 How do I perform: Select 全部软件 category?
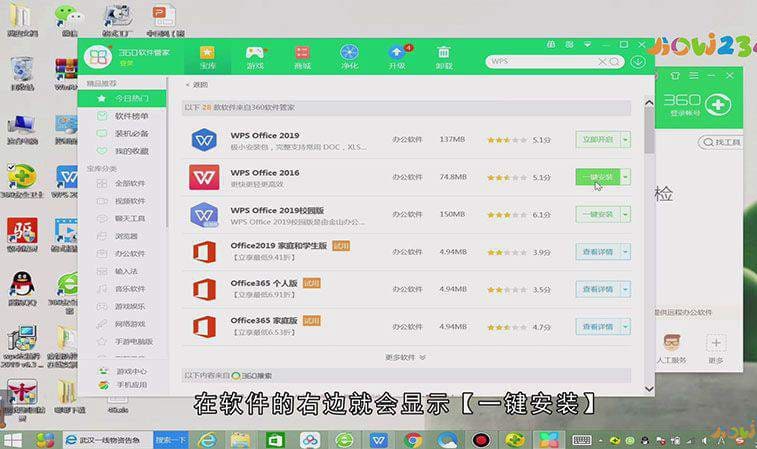pos(122,183)
